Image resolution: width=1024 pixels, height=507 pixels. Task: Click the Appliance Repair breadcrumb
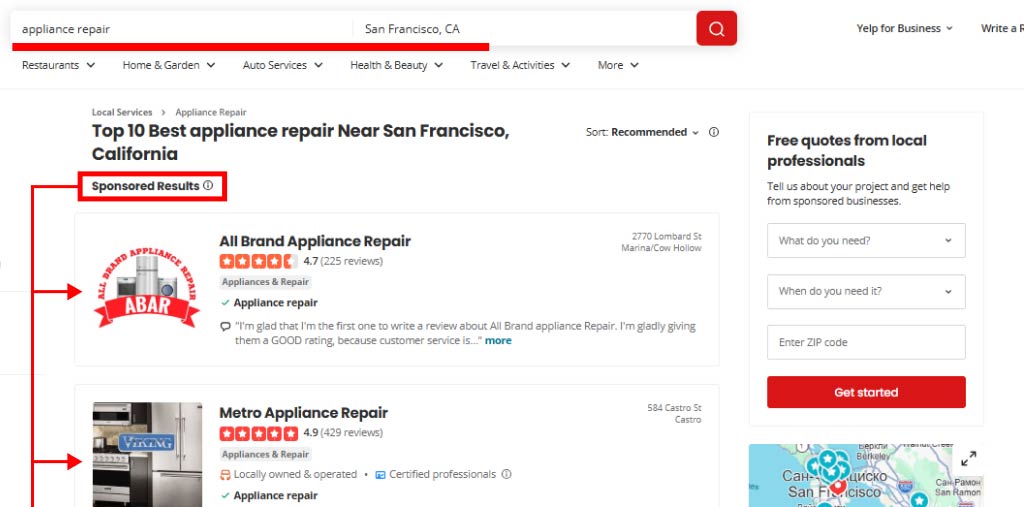(211, 112)
